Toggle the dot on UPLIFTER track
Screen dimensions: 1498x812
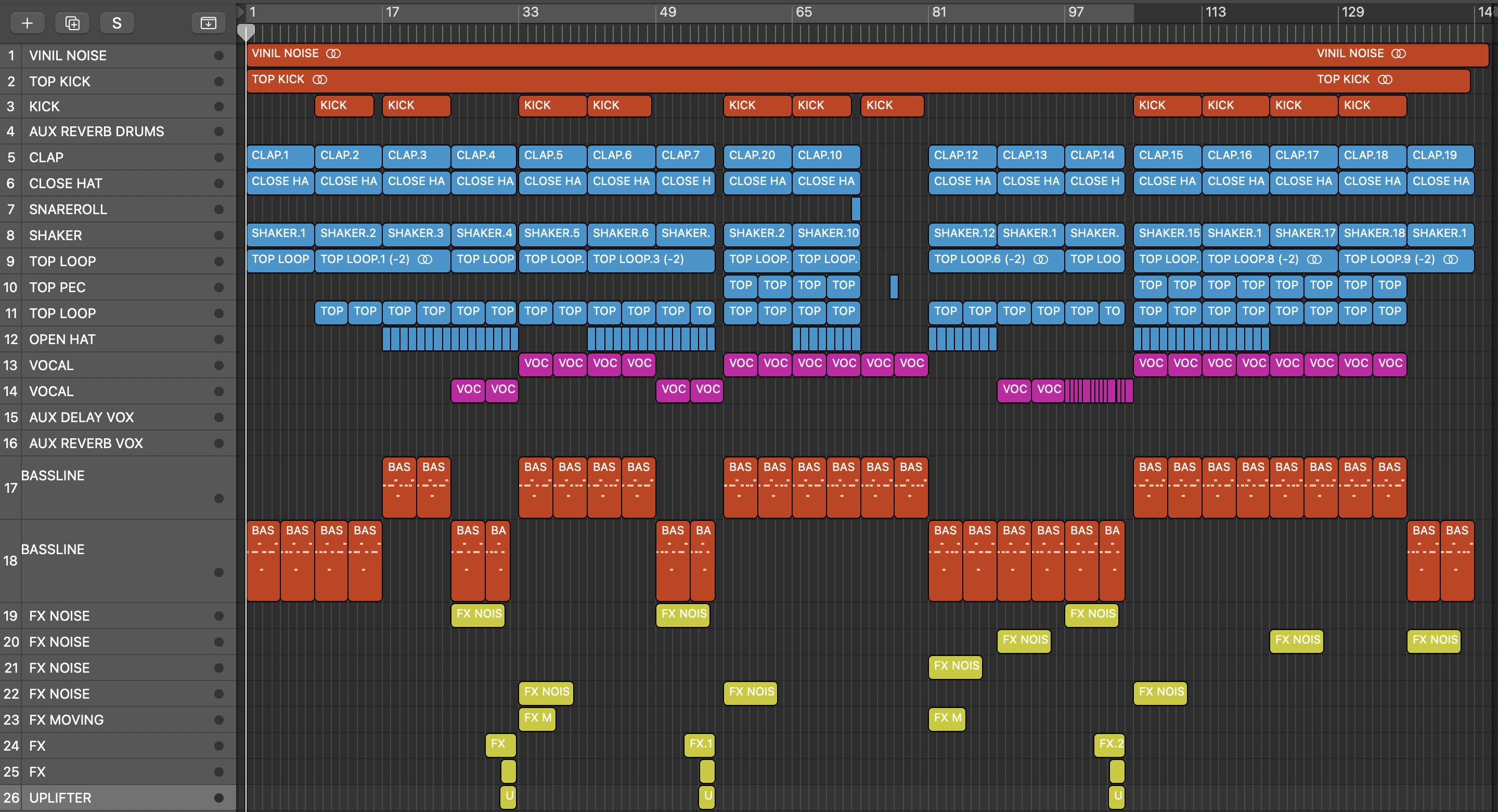pyautogui.click(x=218, y=798)
